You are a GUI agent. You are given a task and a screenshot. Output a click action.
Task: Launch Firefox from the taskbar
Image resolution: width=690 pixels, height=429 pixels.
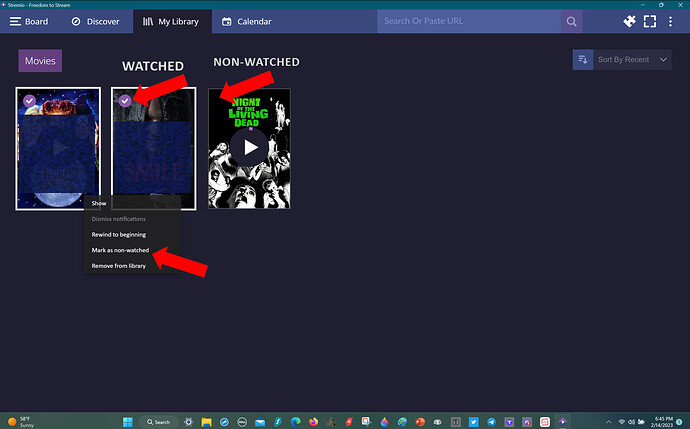click(313, 422)
